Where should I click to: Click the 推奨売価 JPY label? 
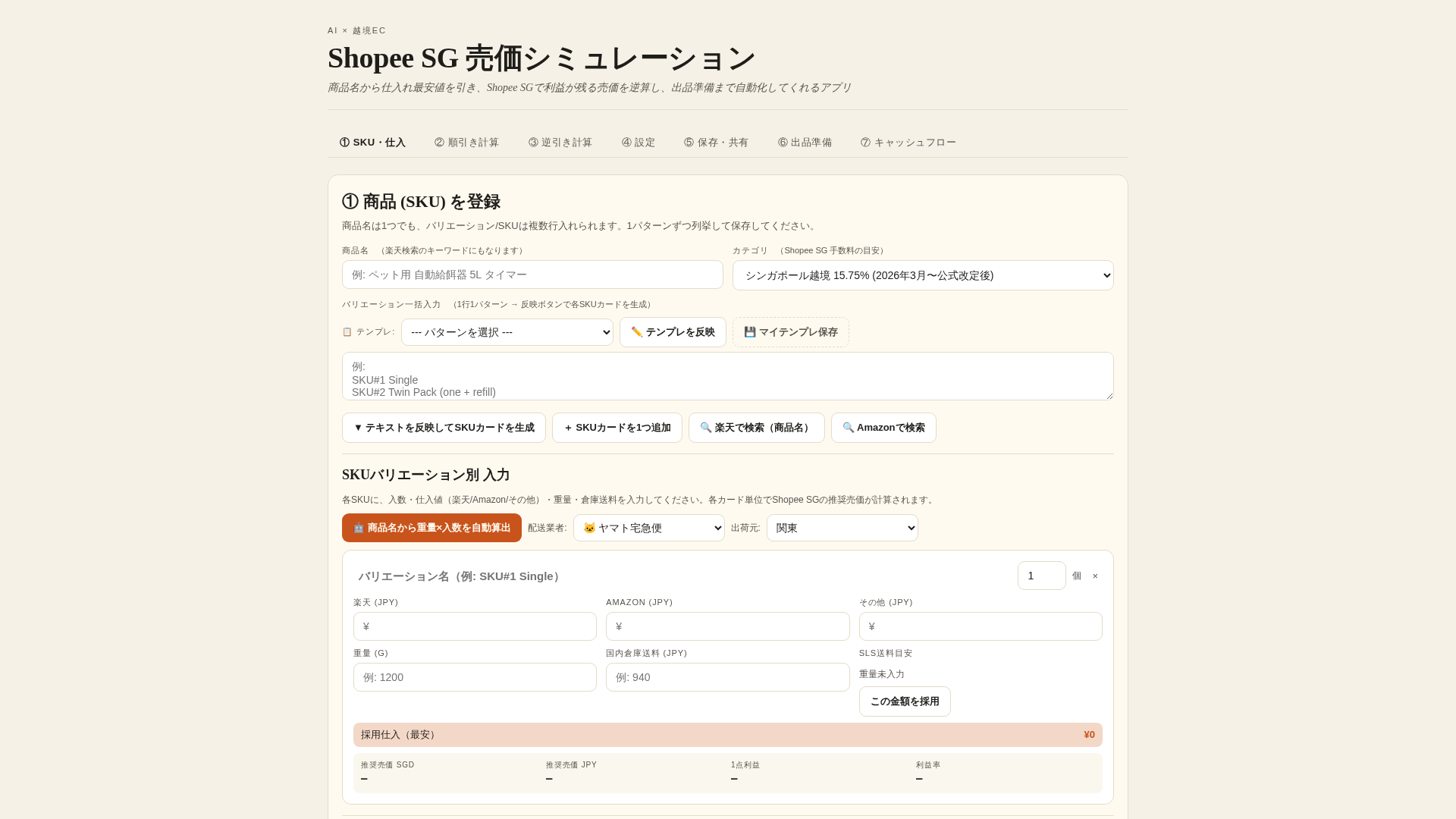pyautogui.click(x=571, y=765)
